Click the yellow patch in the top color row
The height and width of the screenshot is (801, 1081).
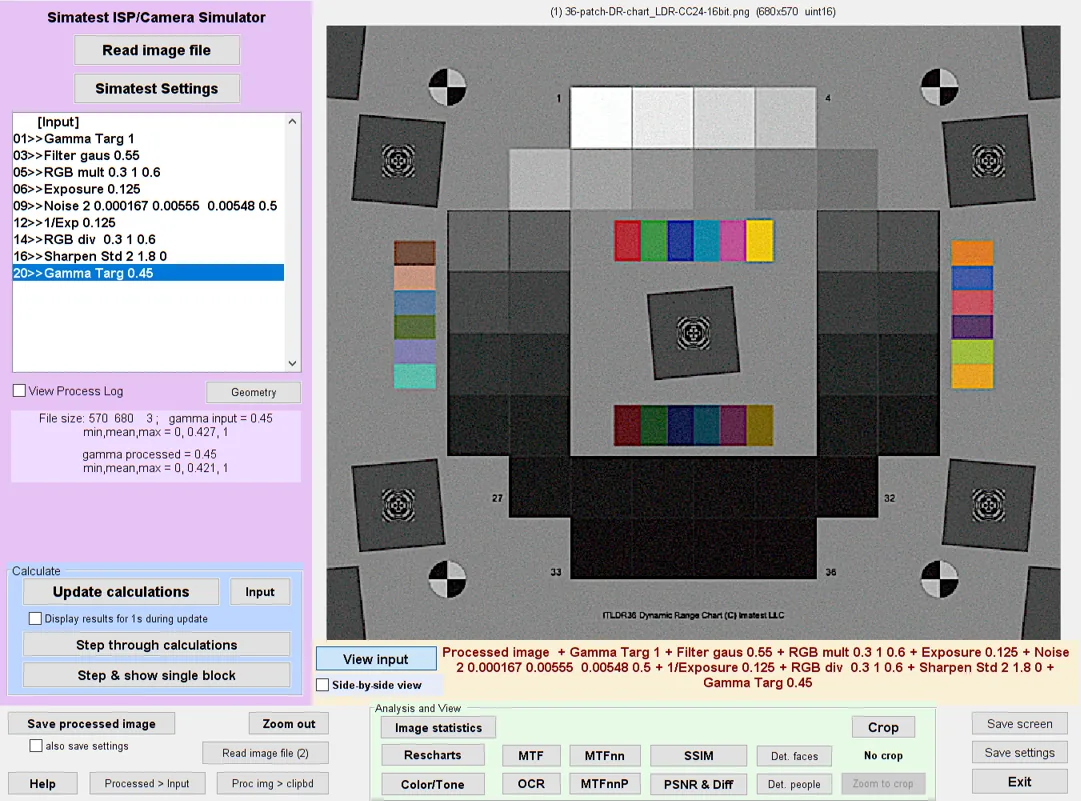tap(760, 241)
